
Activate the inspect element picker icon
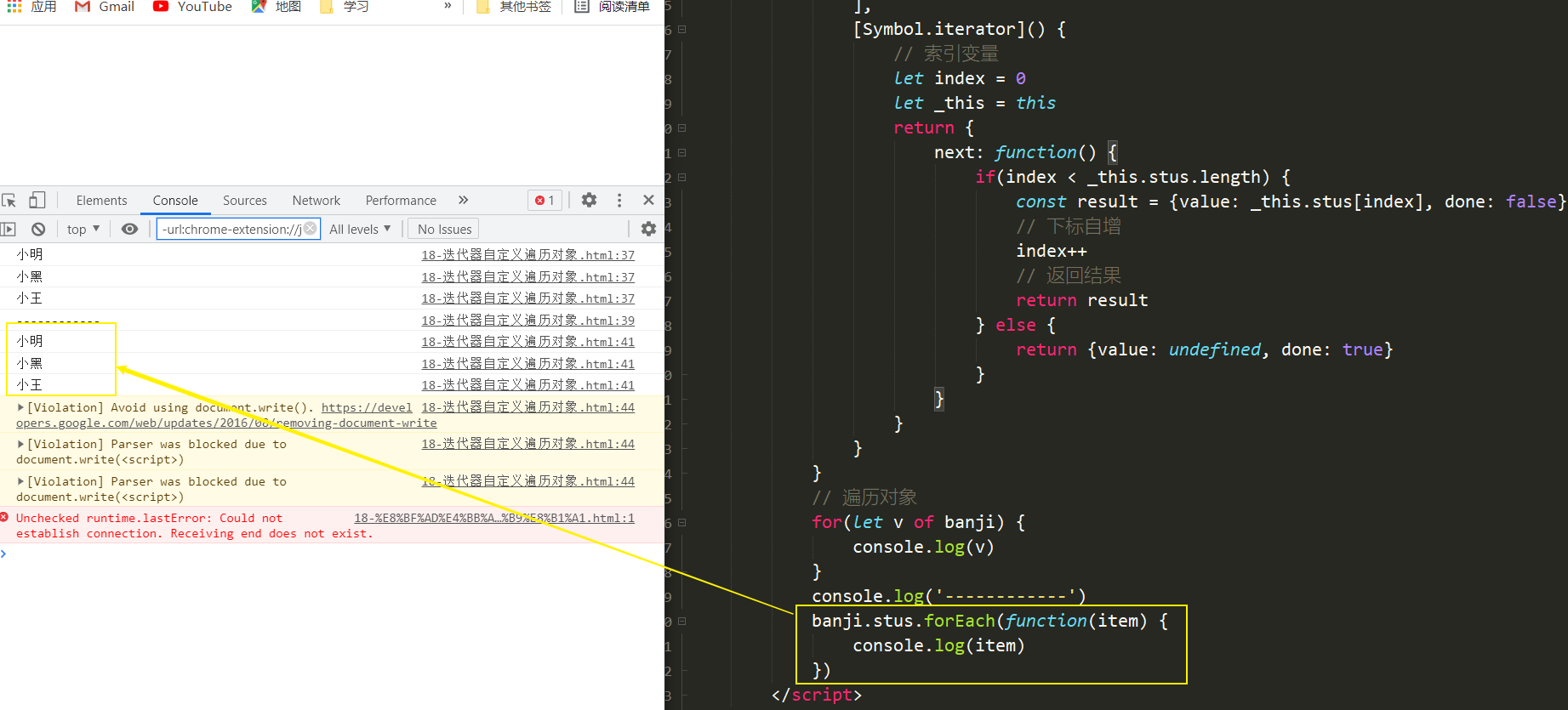coord(9,201)
